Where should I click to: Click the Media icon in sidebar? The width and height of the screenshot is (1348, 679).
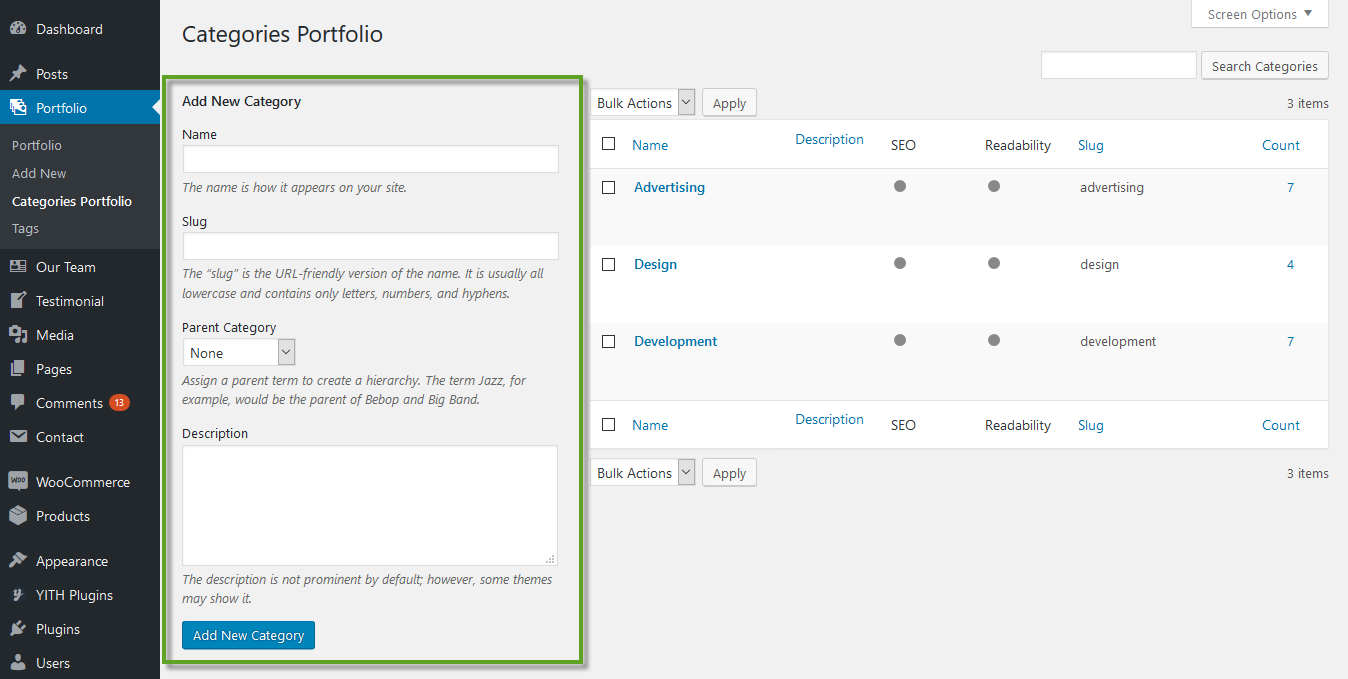click(18, 335)
